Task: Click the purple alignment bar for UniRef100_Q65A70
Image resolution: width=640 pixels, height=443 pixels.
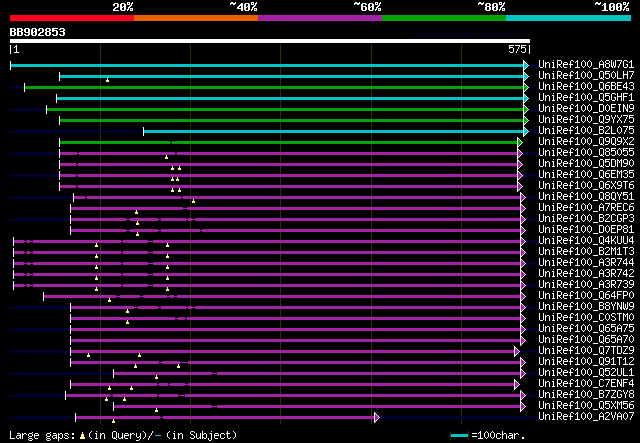Action: click(296, 341)
